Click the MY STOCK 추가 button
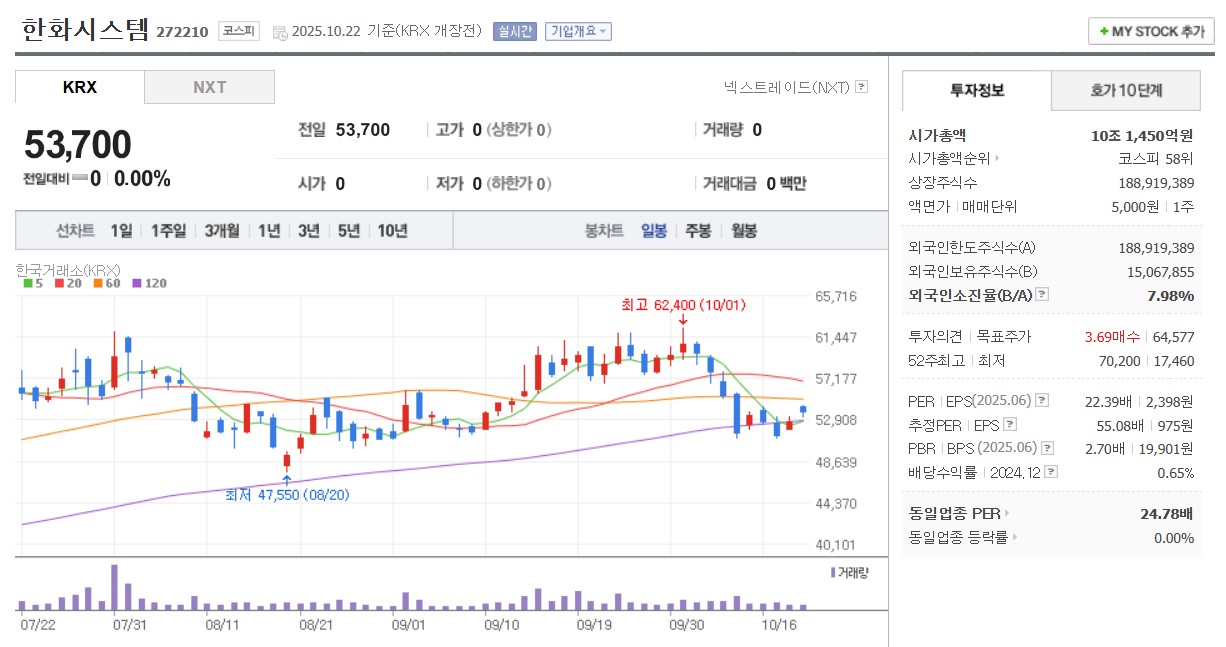The image size is (1226, 647). (x=1151, y=31)
